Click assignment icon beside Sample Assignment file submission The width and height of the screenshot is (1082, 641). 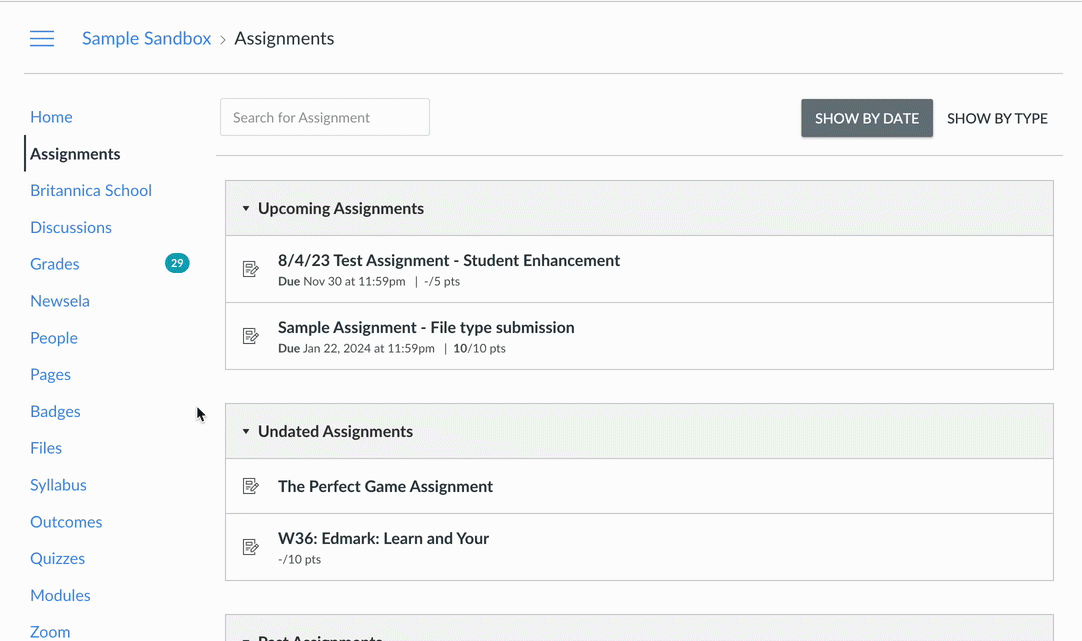point(250,335)
